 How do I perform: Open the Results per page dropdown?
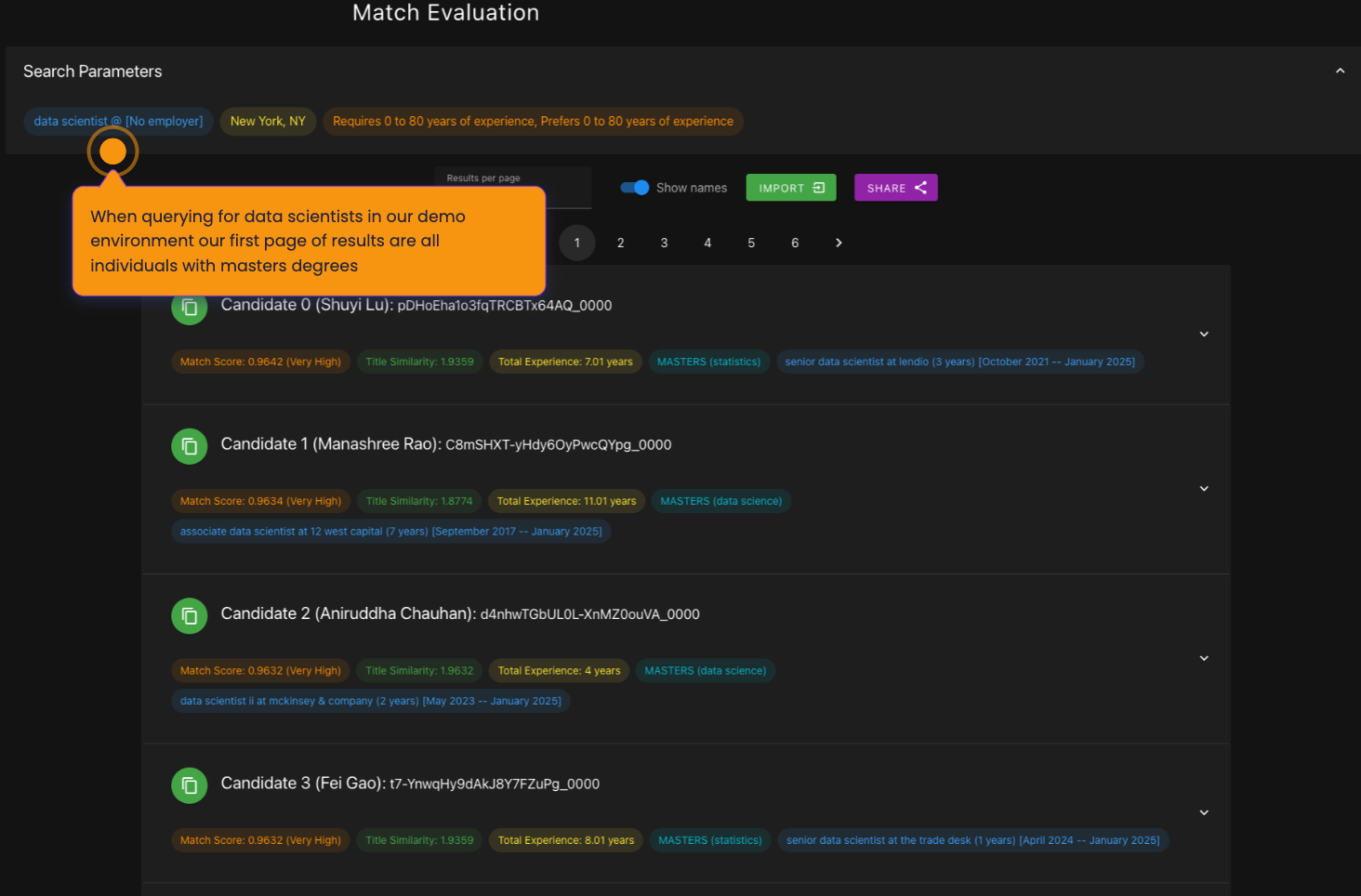point(513,188)
